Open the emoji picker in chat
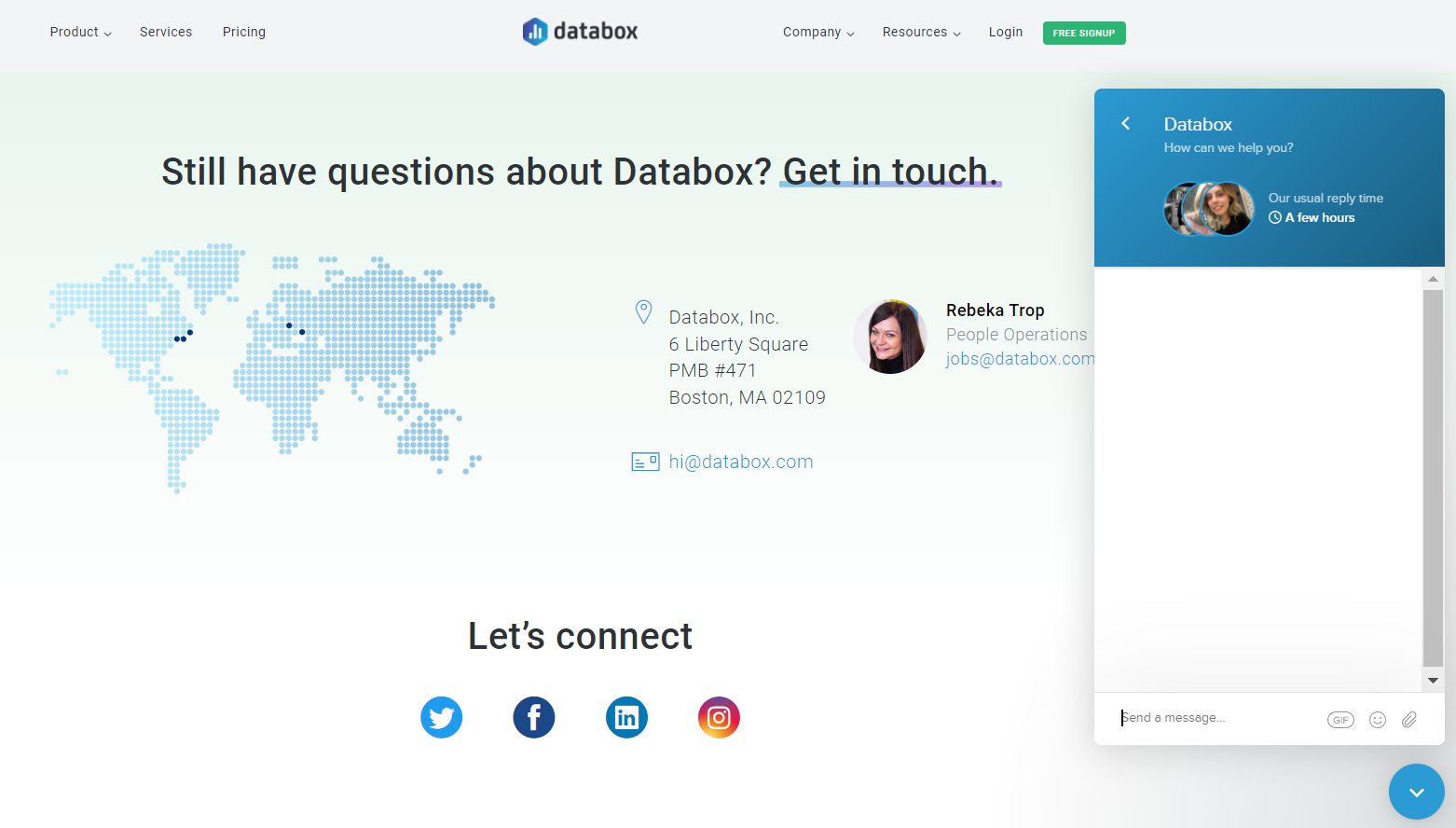 point(1378,720)
